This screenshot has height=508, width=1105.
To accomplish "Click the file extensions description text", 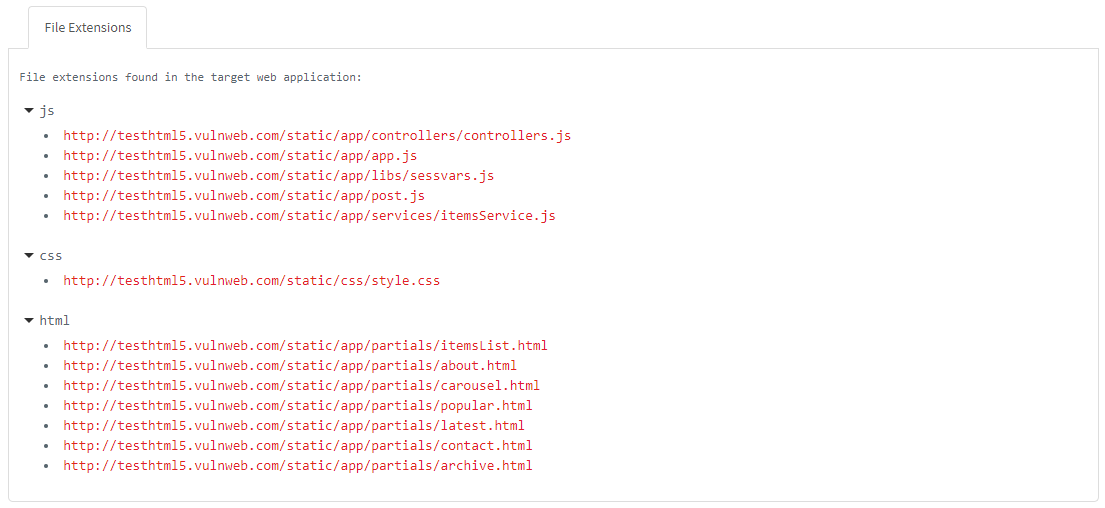I will (190, 76).
